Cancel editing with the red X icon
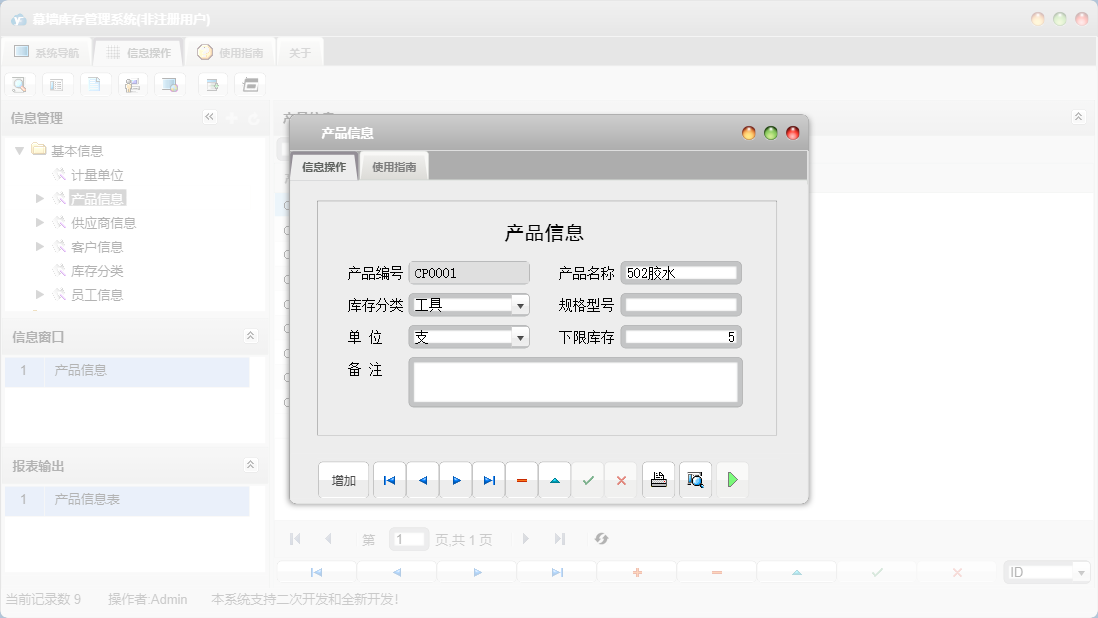Image resolution: width=1098 pixels, height=618 pixels. click(621, 480)
